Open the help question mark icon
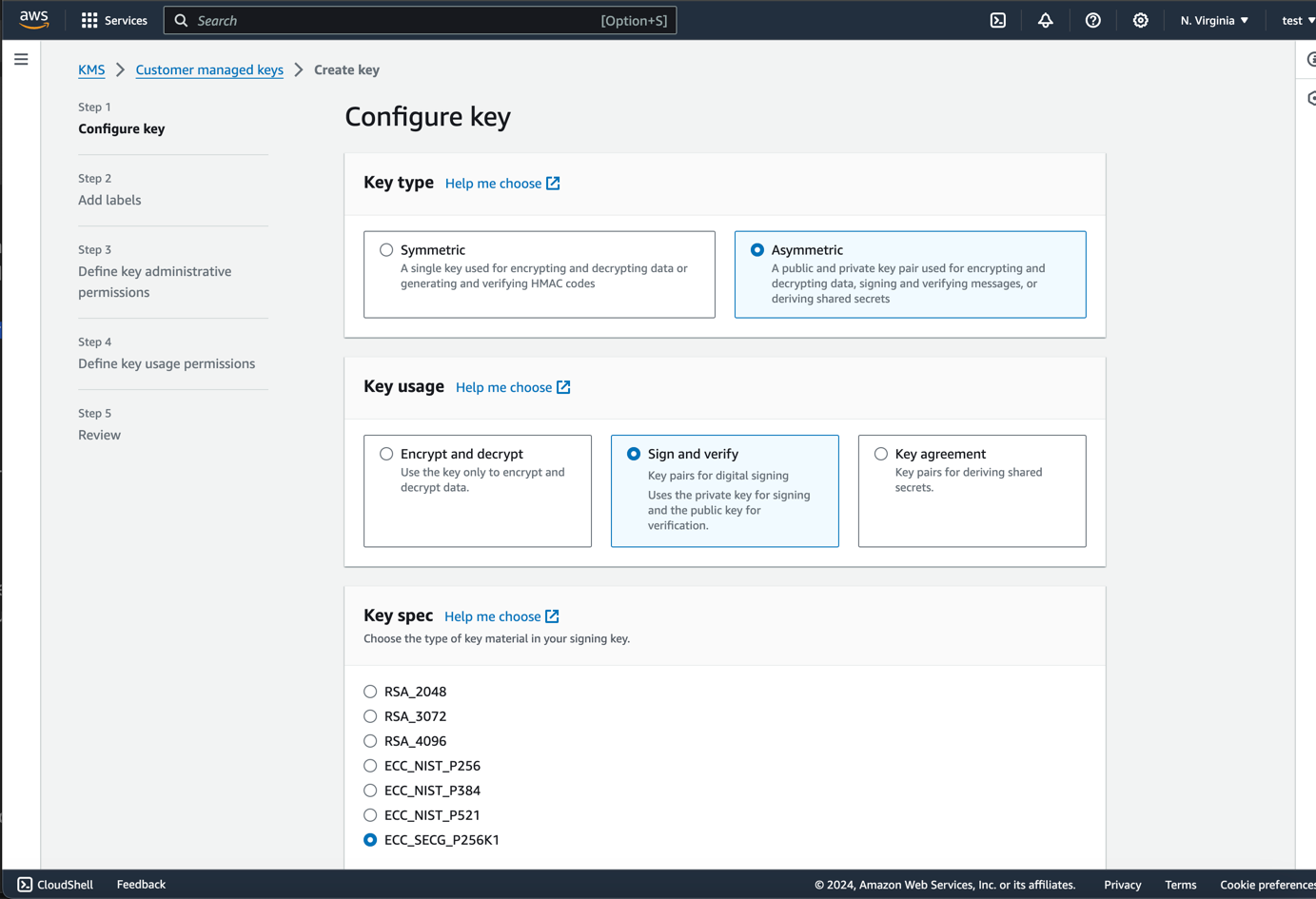The image size is (1316, 899). 1093,20
